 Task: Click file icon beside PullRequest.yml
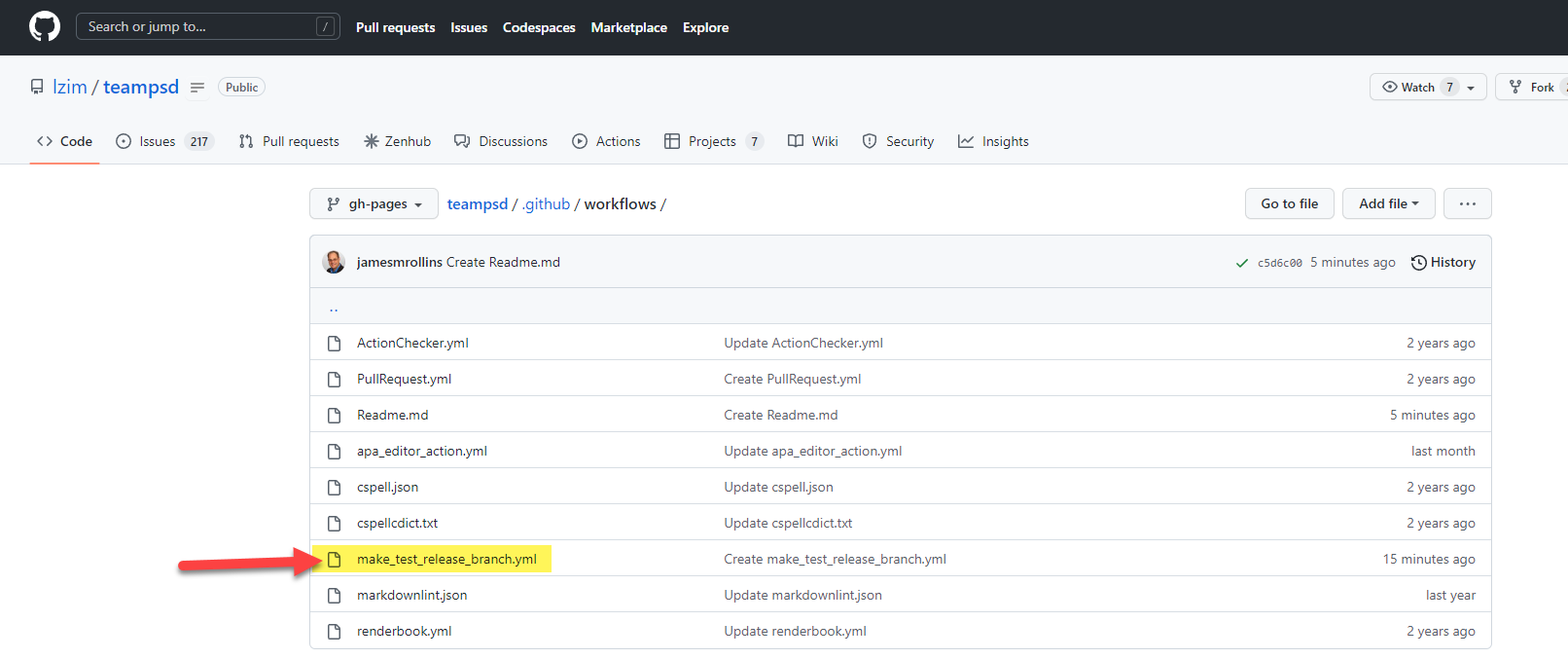(334, 379)
